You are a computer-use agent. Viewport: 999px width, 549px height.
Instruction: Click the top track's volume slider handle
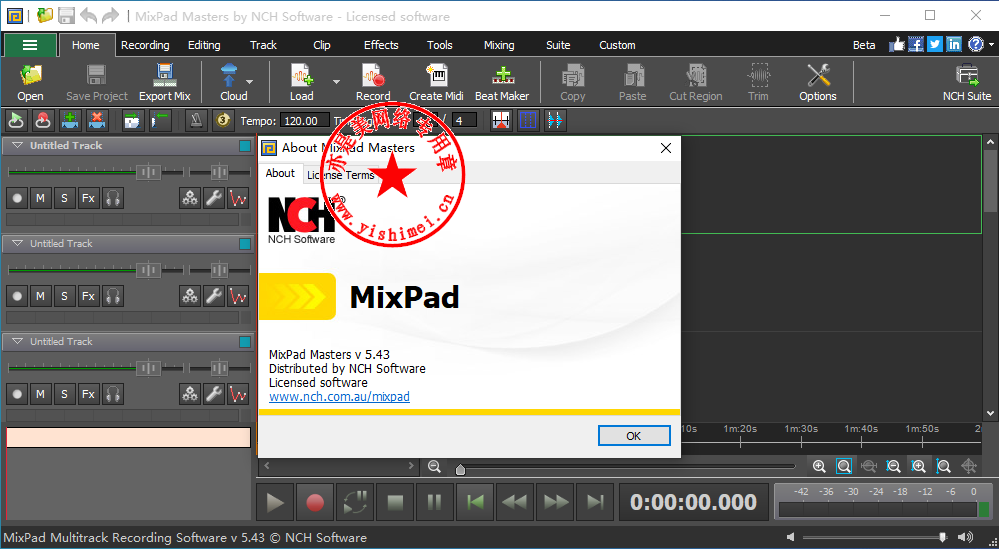[148, 172]
